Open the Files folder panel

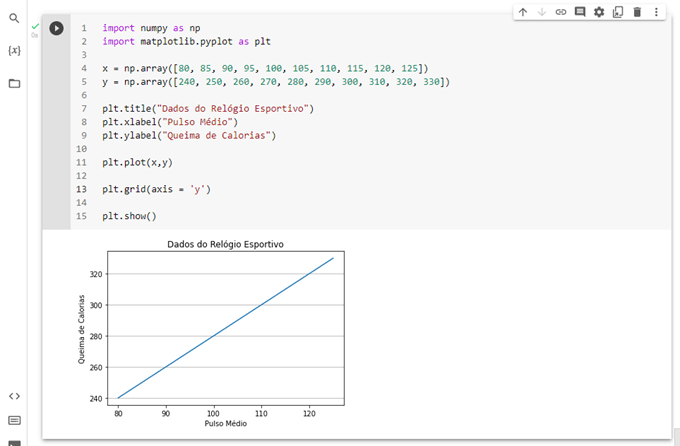14,83
